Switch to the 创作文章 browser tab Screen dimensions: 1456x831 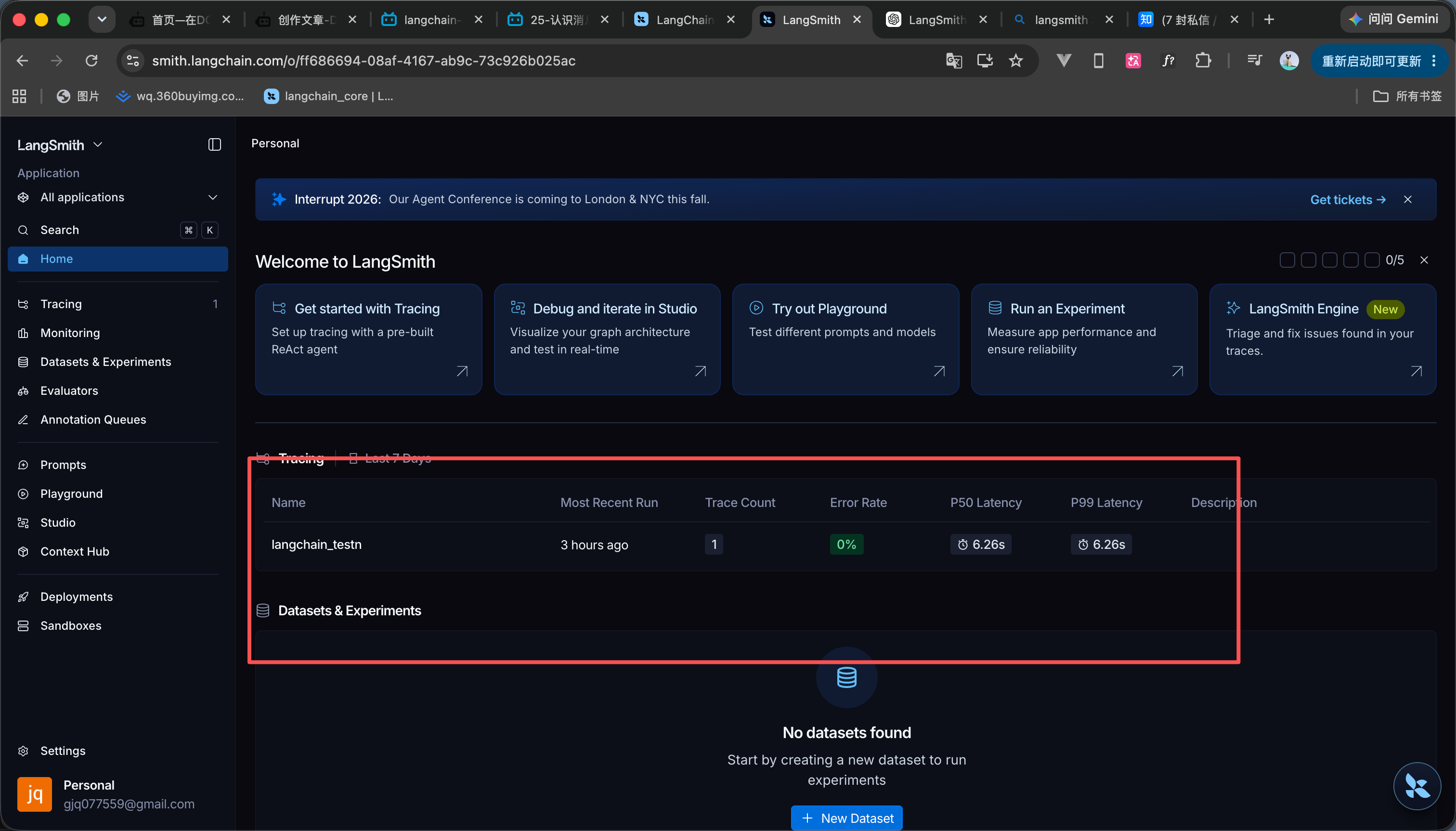click(x=307, y=20)
